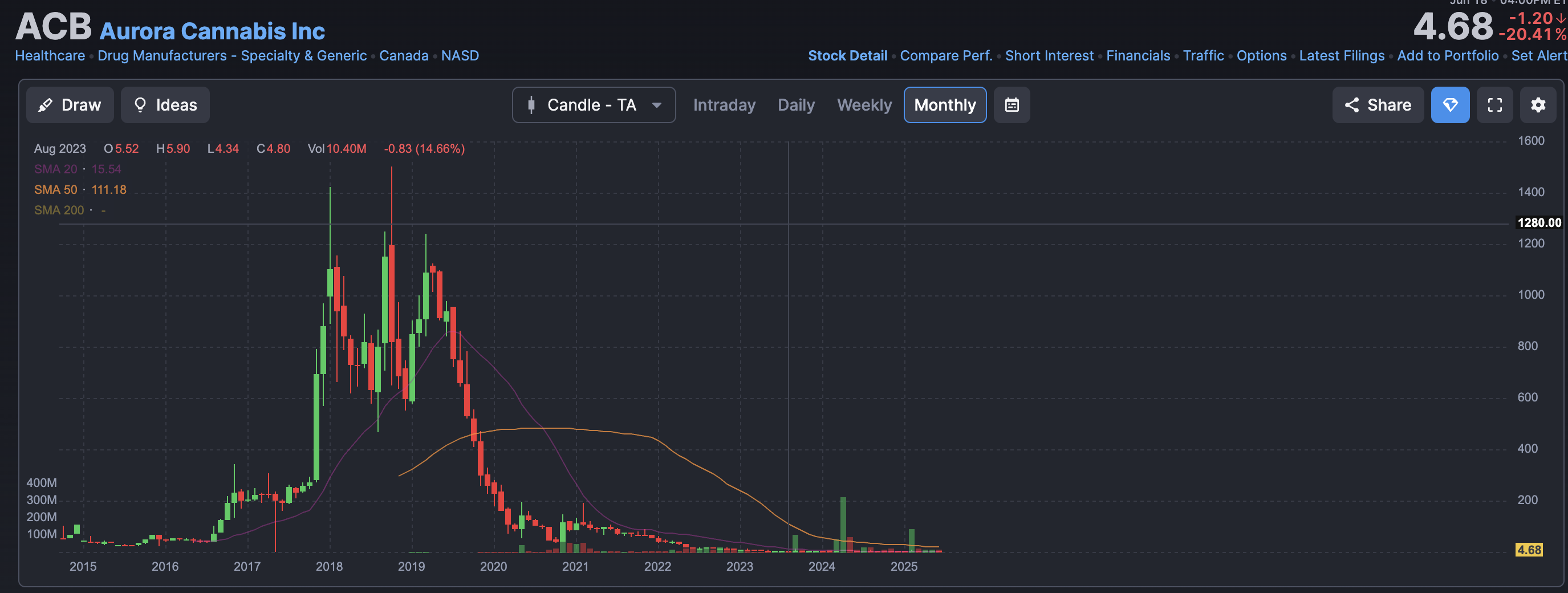Click the lightbulb icon in Ideas button
The image size is (1568, 593).
pyautogui.click(x=140, y=105)
